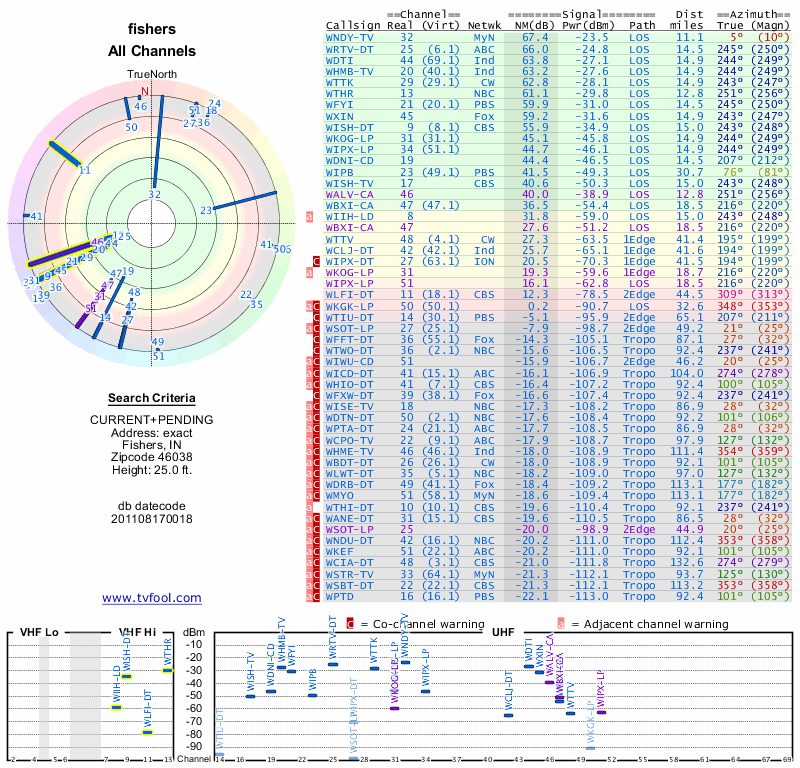Click the co-channel warning icon beside WIPX-DT
This screenshot has height=768, width=800.
(x=316, y=261)
